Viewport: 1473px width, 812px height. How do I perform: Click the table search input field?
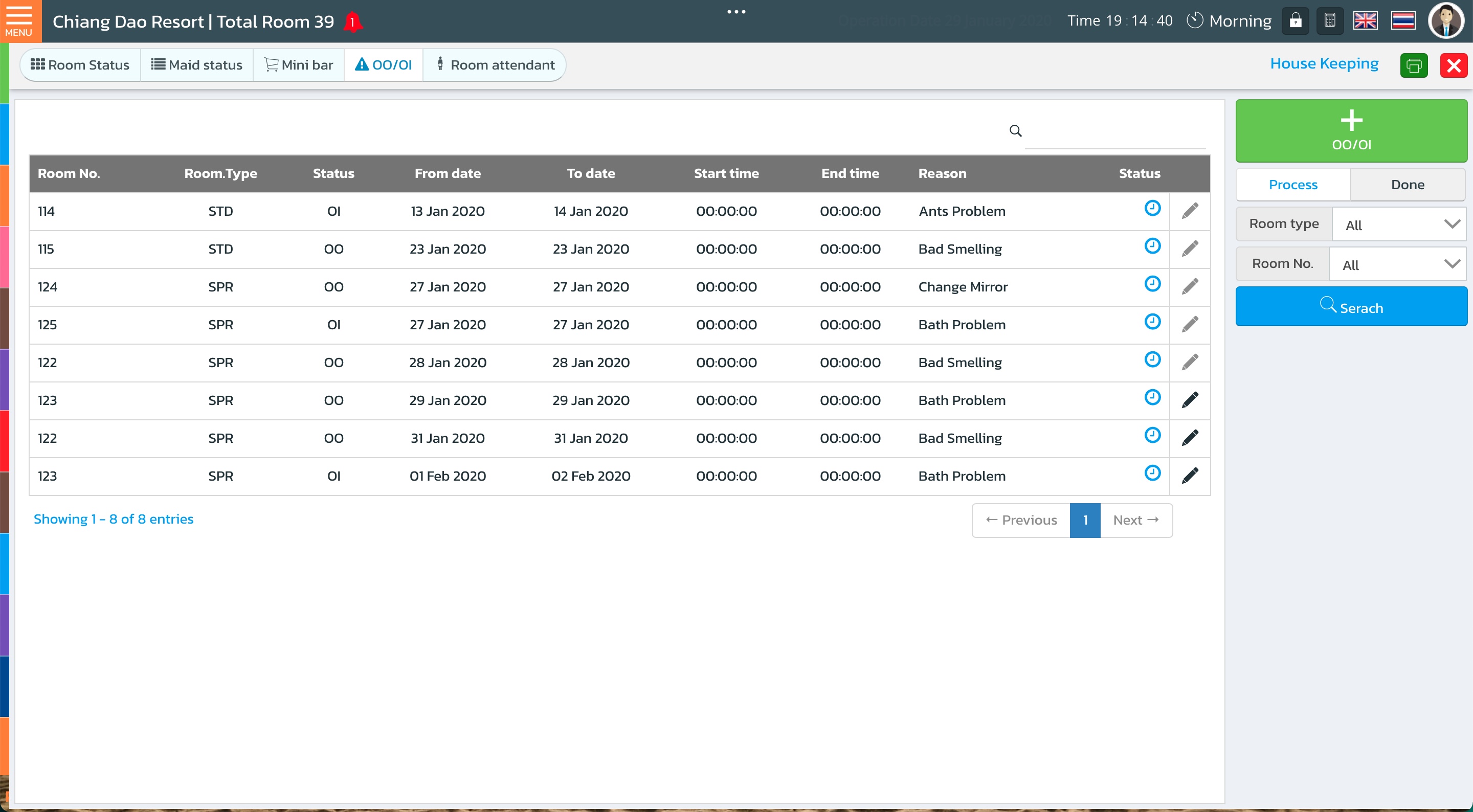coord(1115,132)
